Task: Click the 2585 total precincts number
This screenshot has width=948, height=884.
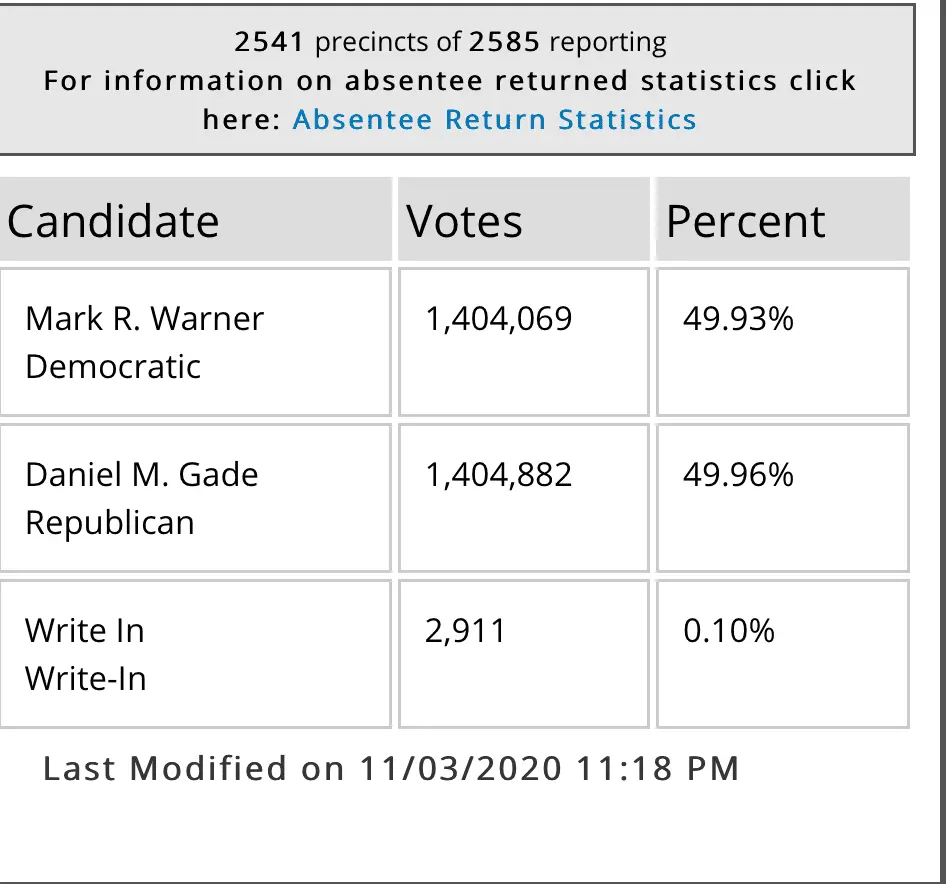Action: [x=505, y=42]
